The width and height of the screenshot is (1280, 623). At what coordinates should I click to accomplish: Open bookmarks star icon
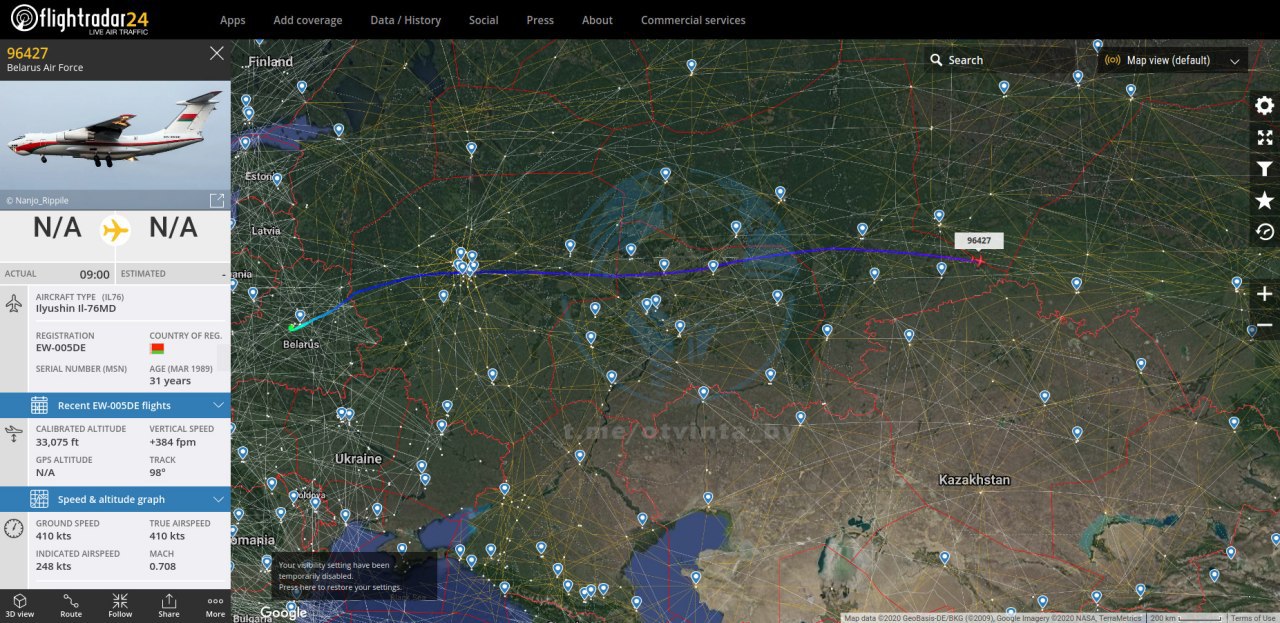click(1264, 200)
